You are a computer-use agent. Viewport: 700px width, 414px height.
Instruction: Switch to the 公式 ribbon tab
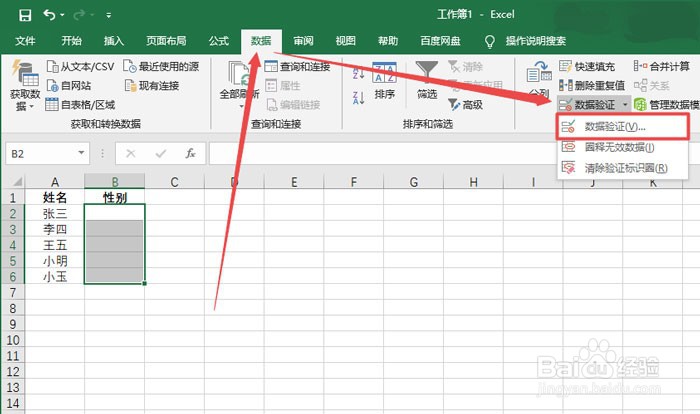coord(219,41)
